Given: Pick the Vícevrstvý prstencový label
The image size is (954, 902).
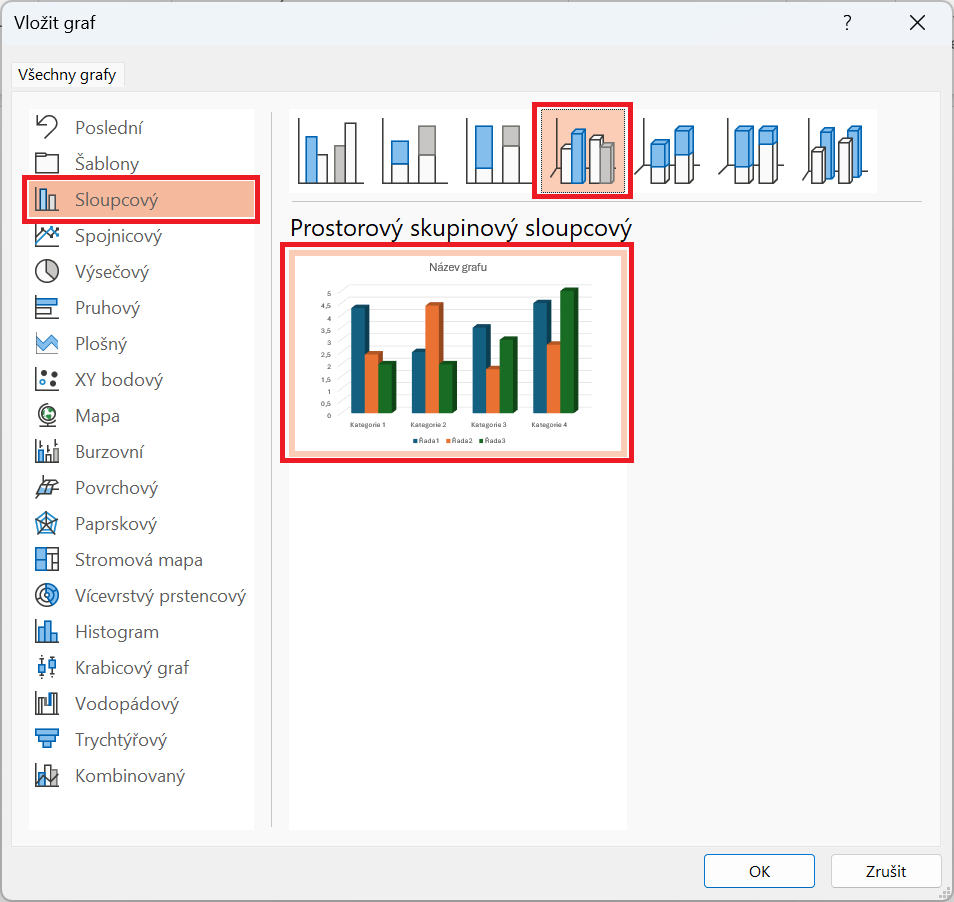Looking at the screenshot, I should (160, 595).
